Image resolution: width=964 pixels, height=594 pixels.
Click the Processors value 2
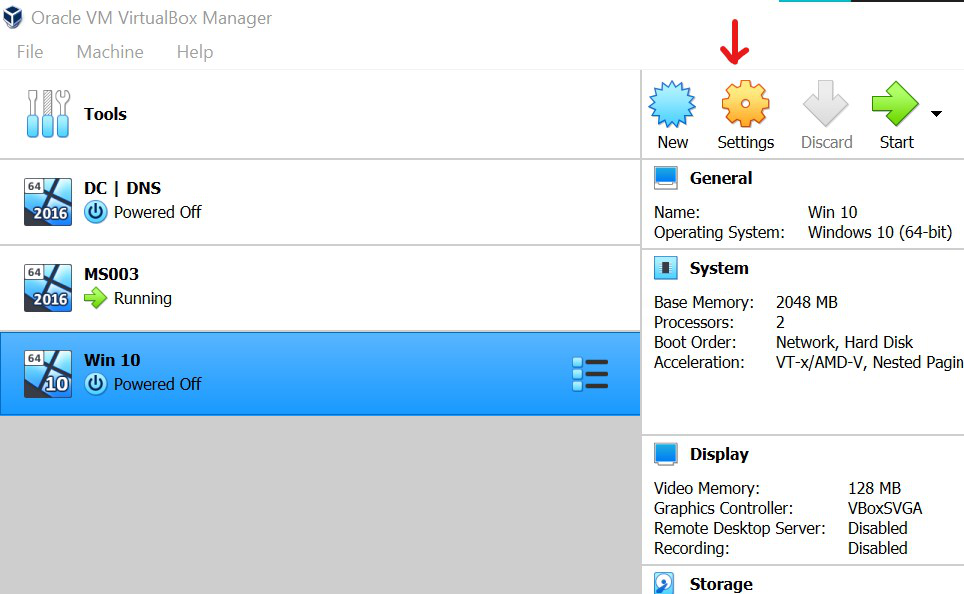point(780,322)
